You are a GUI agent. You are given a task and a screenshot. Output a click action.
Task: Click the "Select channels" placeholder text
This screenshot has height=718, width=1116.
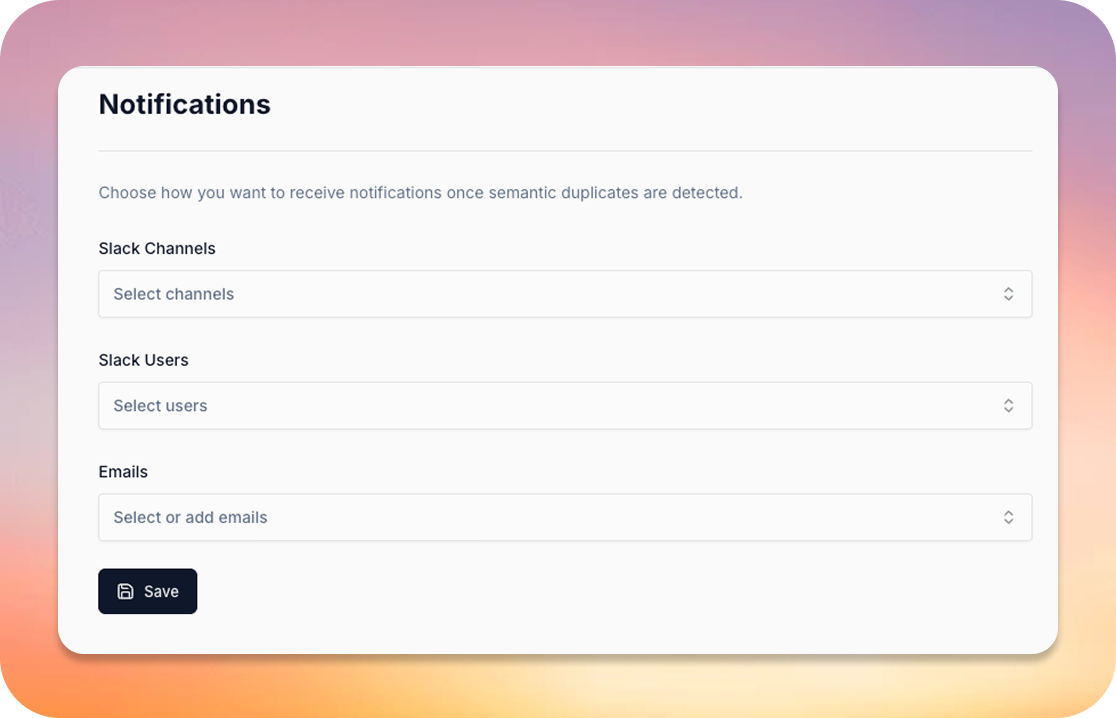coord(173,294)
